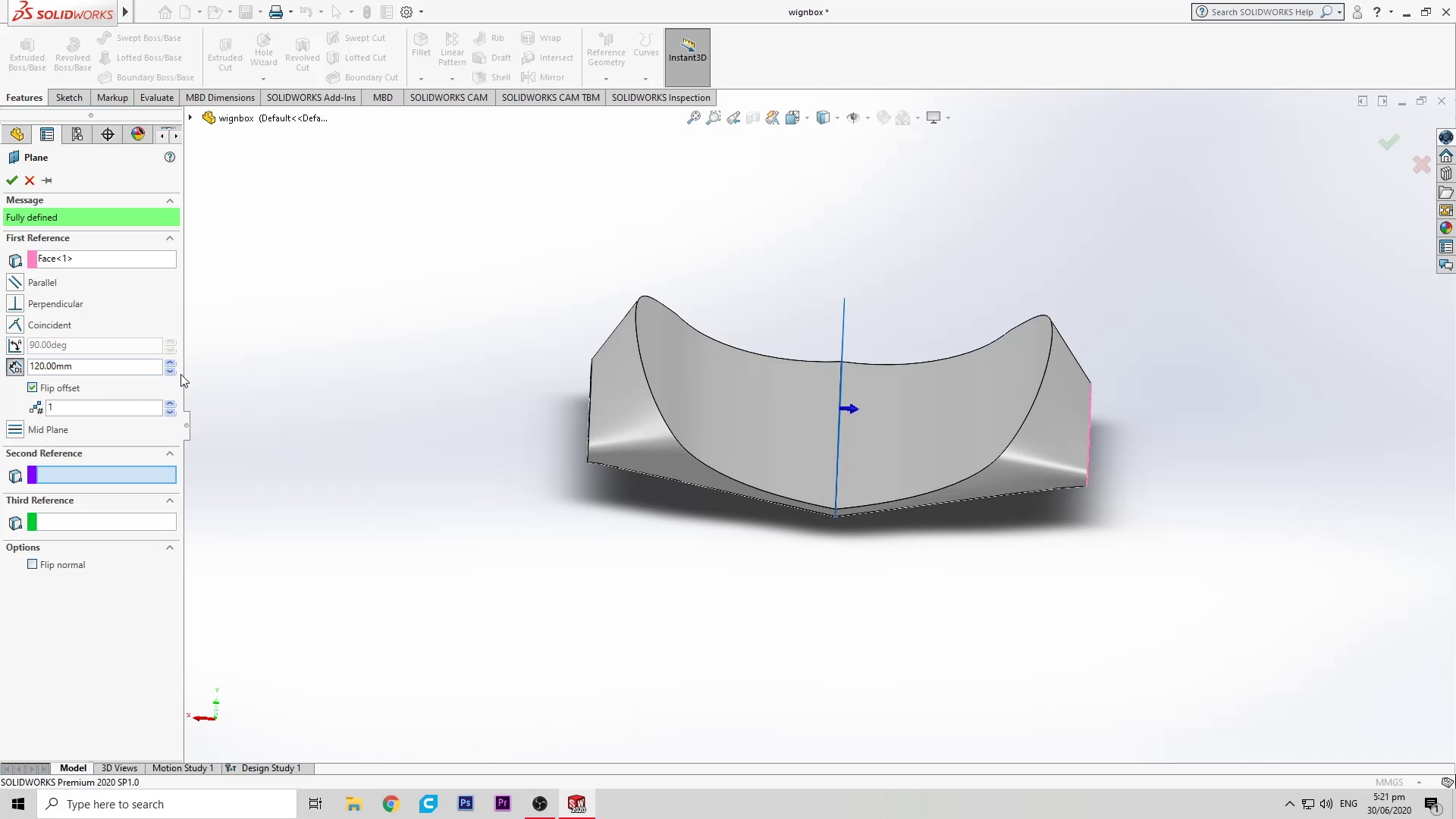This screenshot has height=819, width=1456.
Task: Cancel the Plane feature with red X
Action: click(x=30, y=180)
